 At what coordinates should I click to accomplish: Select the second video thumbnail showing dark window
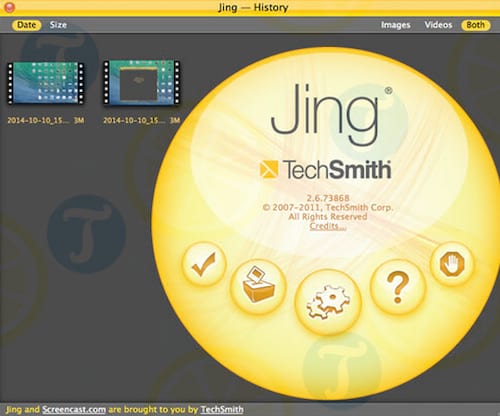coord(141,82)
